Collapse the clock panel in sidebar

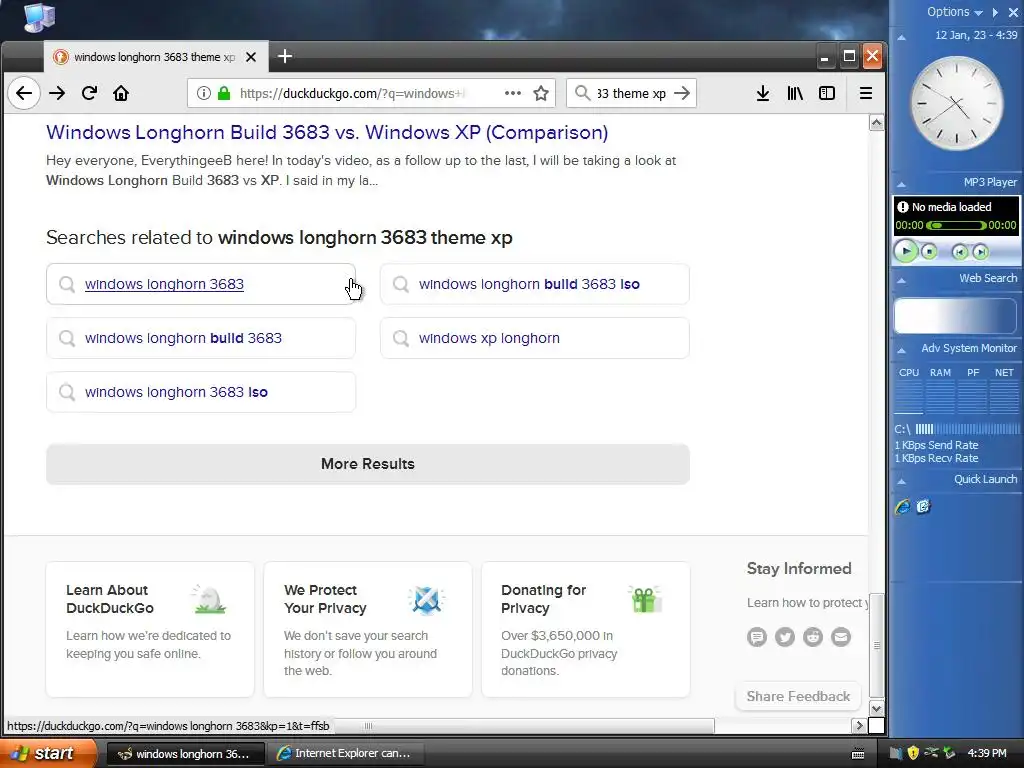[x=902, y=37]
